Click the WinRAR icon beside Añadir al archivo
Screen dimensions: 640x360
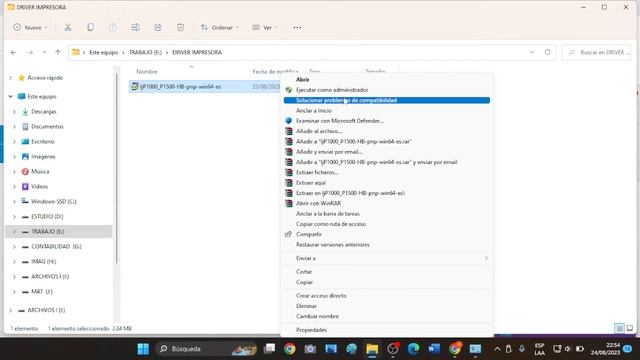coord(289,131)
